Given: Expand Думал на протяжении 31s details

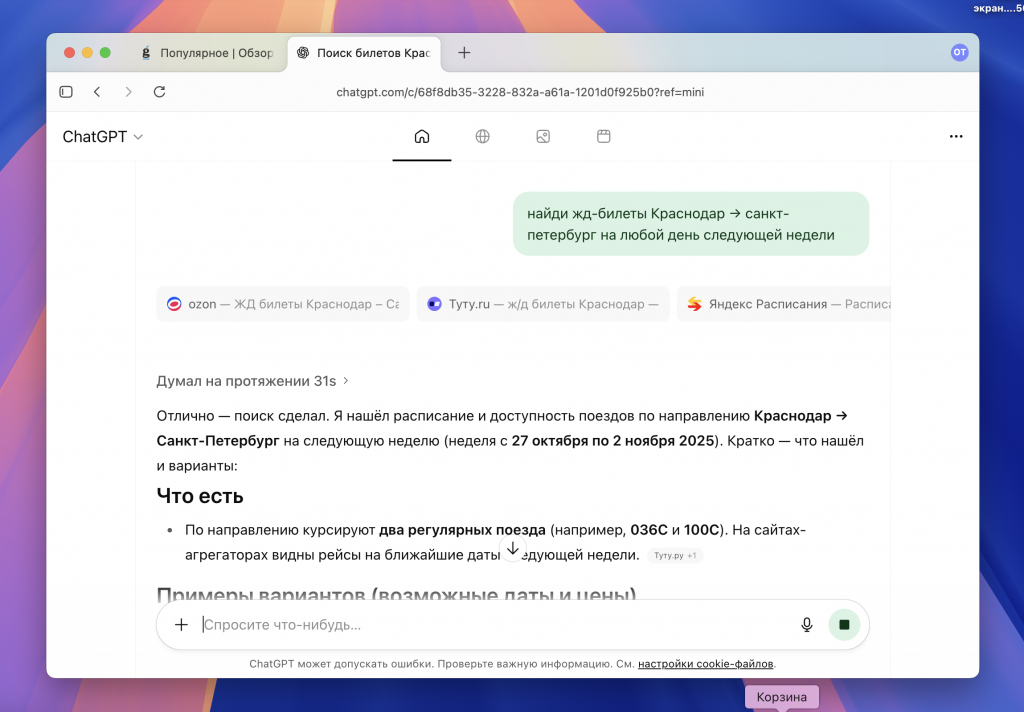Looking at the screenshot, I should click(x=253, y=381).
